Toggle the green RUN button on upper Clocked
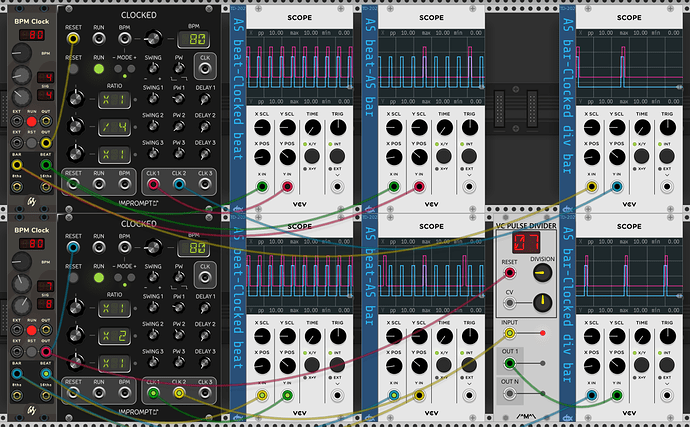This screenshot has height=427, width=690. pyautogui.click(x=99, y=69)
